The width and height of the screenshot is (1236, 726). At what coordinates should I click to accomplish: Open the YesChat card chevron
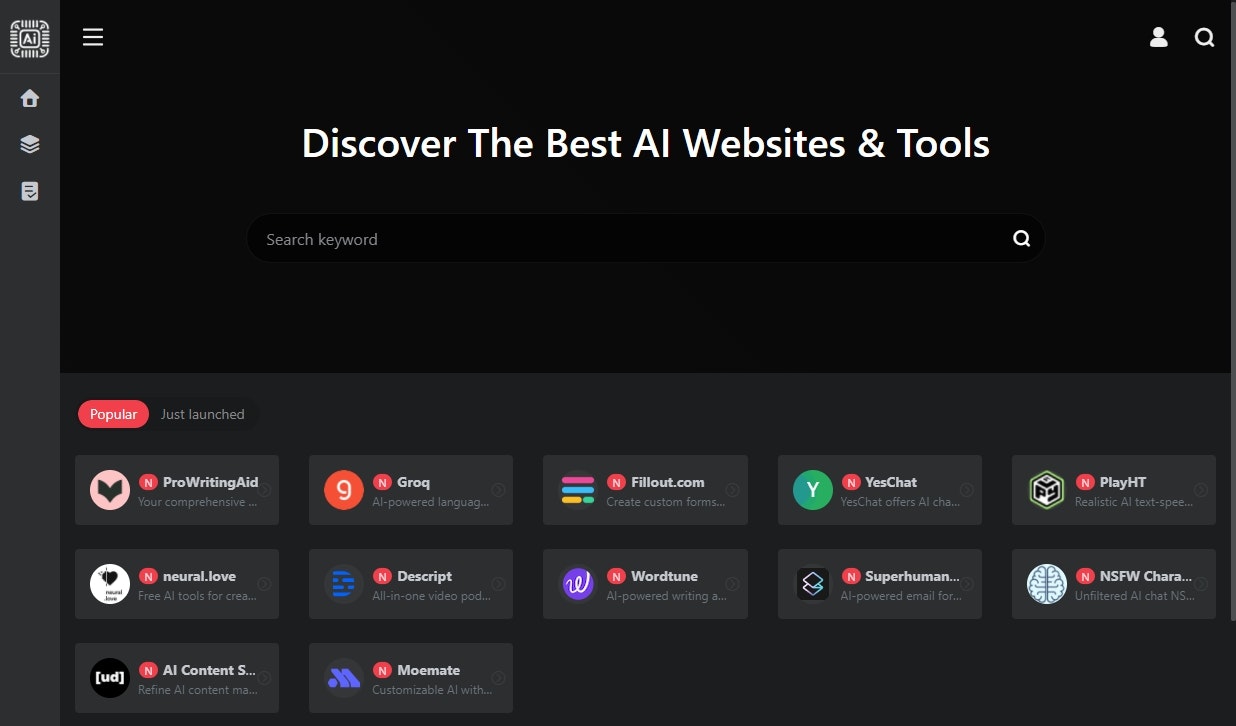(966, 489)
